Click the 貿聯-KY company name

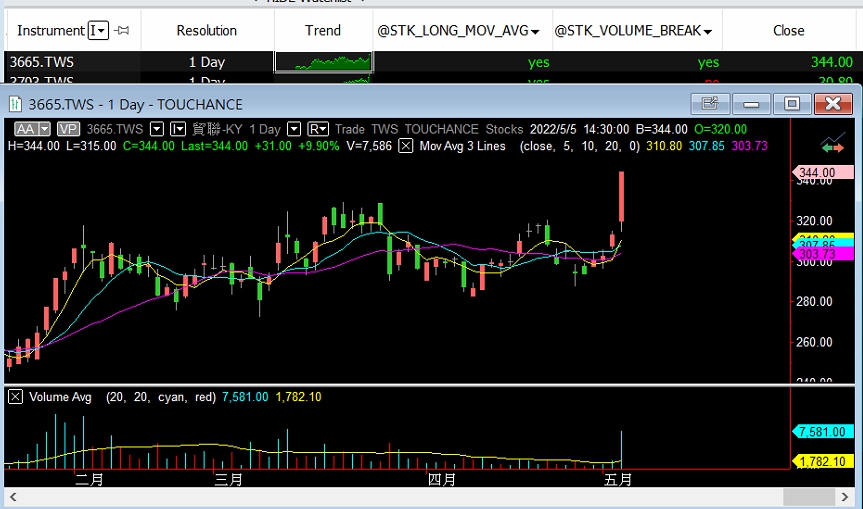tap(217, 129)
